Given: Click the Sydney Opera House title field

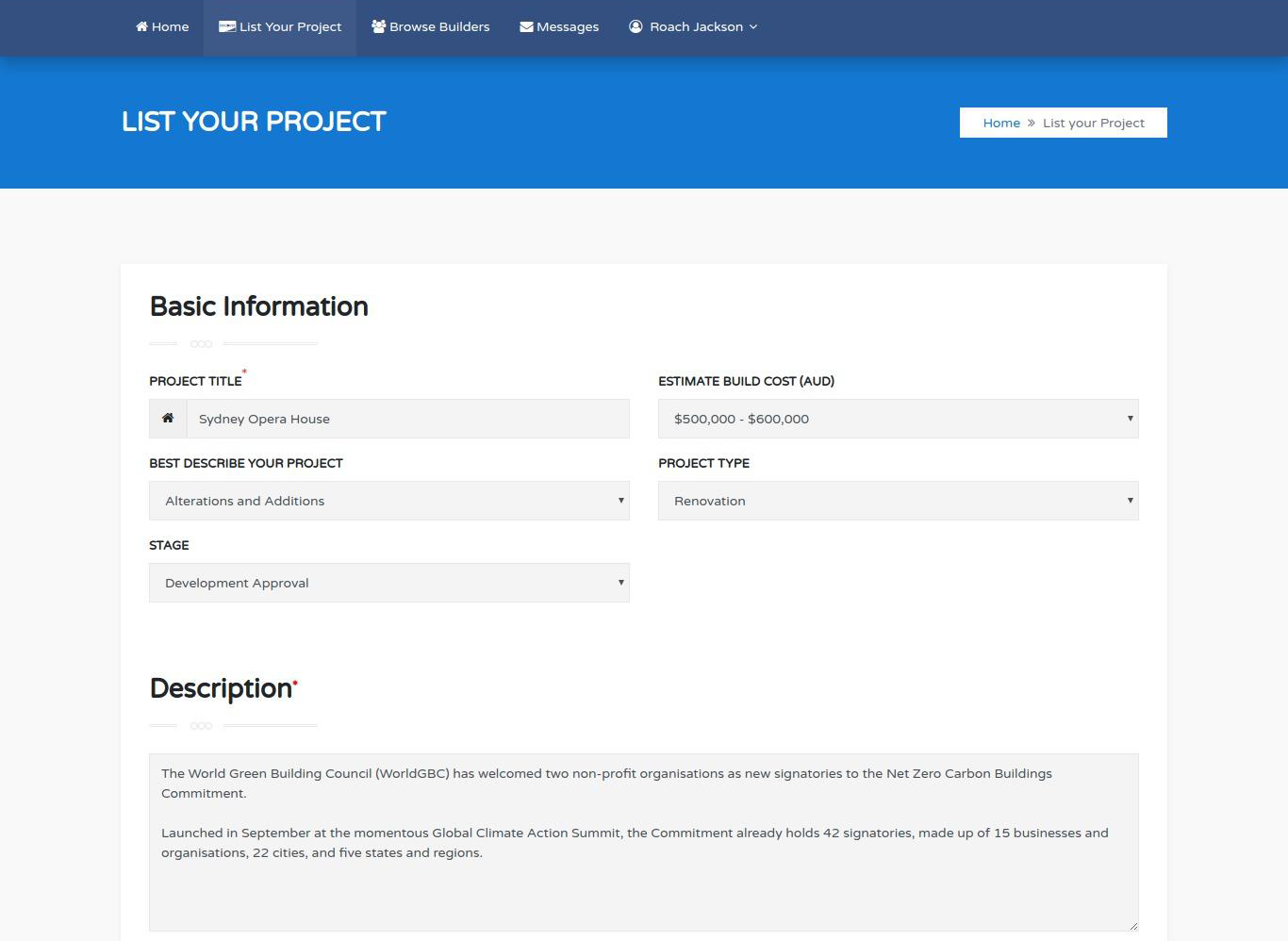Looking at the screenshot, I should click(x=408, y=419).
